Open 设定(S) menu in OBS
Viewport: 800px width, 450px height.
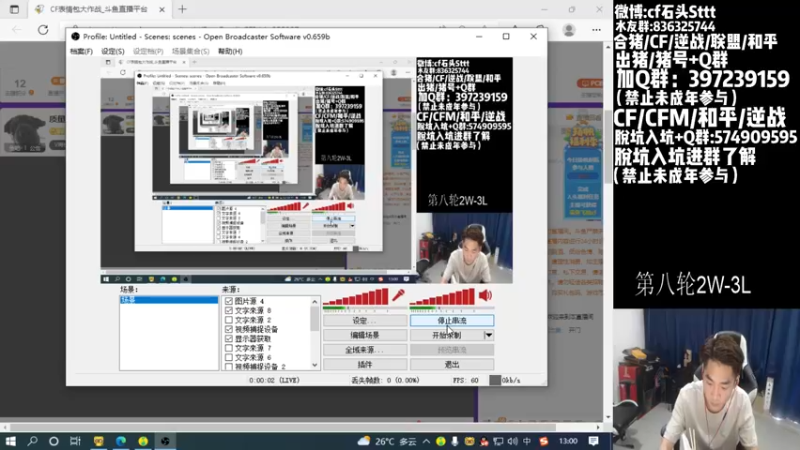tap(113, 52)
